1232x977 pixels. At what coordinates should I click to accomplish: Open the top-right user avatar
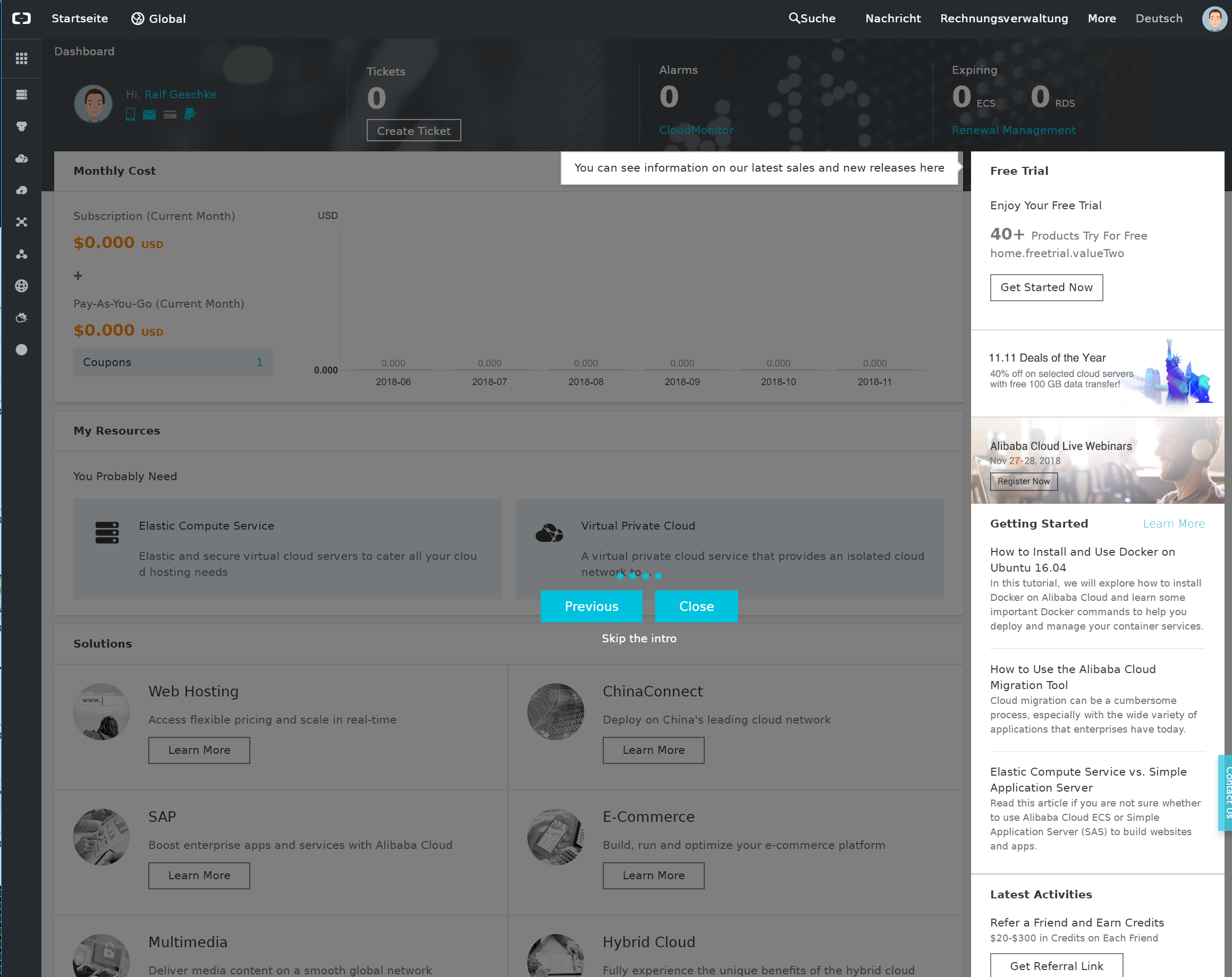(1214, 19)
